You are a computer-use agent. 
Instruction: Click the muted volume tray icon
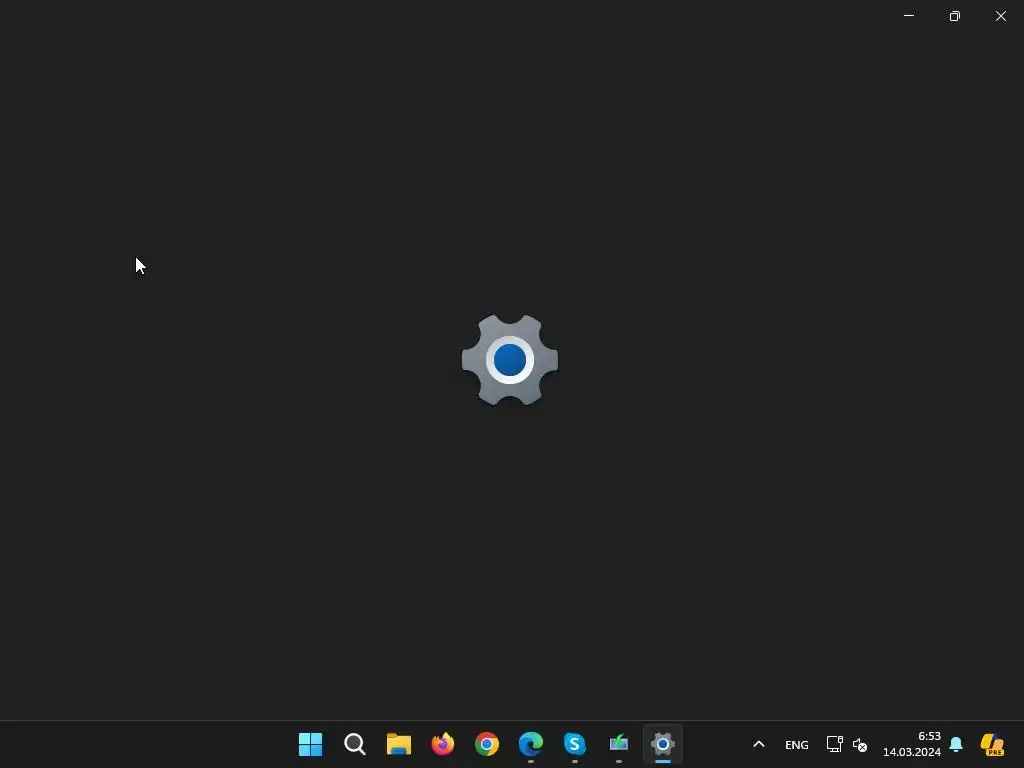tap(860, 744)
